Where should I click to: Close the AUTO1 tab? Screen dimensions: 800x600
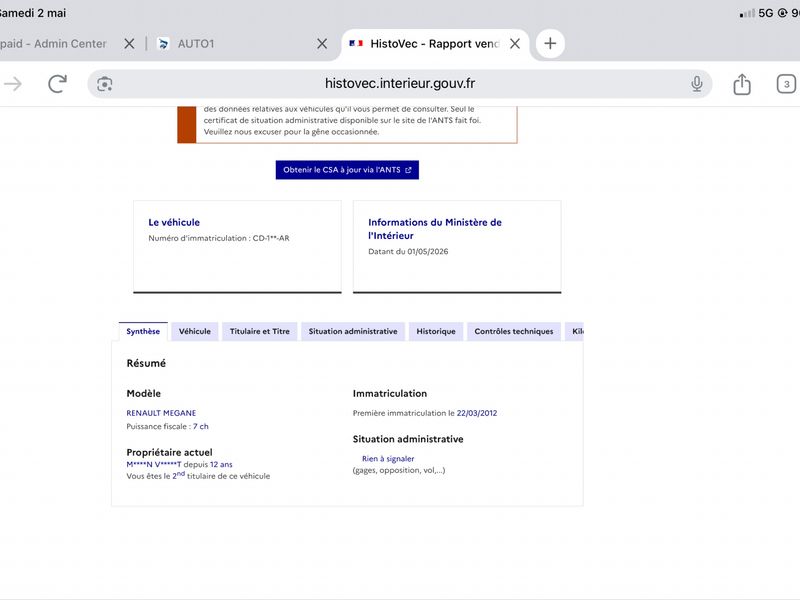click(322, 44)
